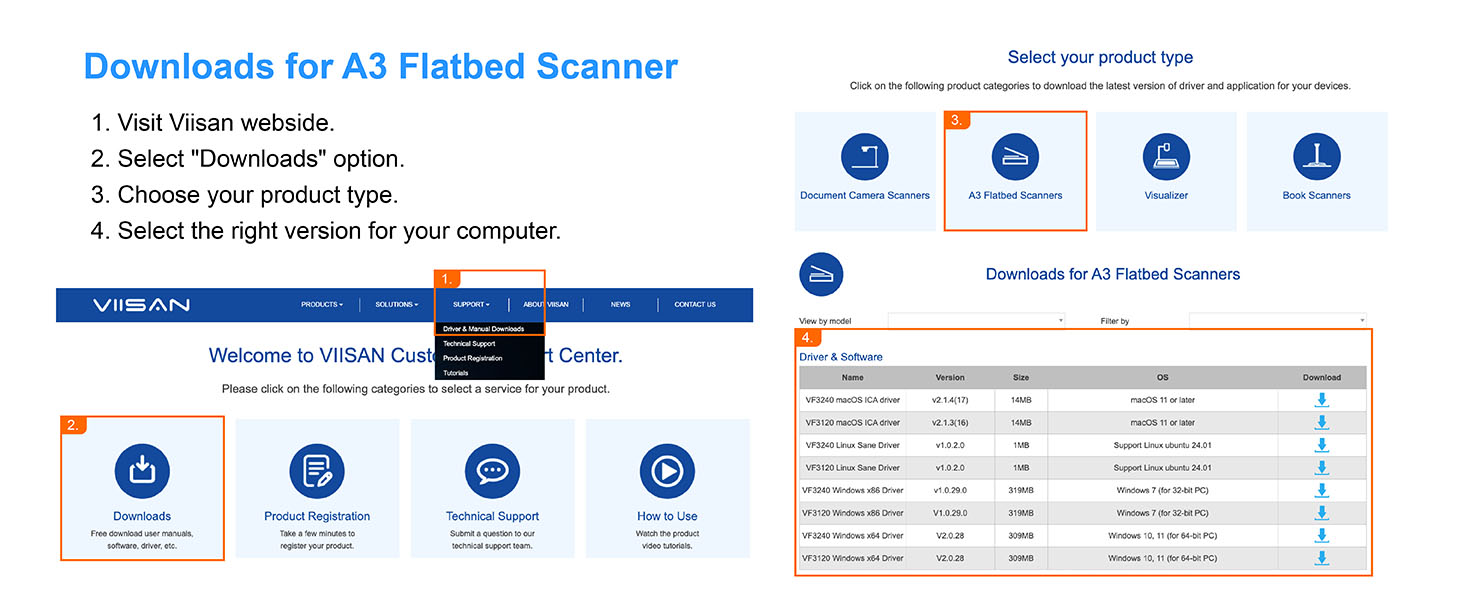Select the VF3240 Linux Sane Driver name cell

point(852,445)
